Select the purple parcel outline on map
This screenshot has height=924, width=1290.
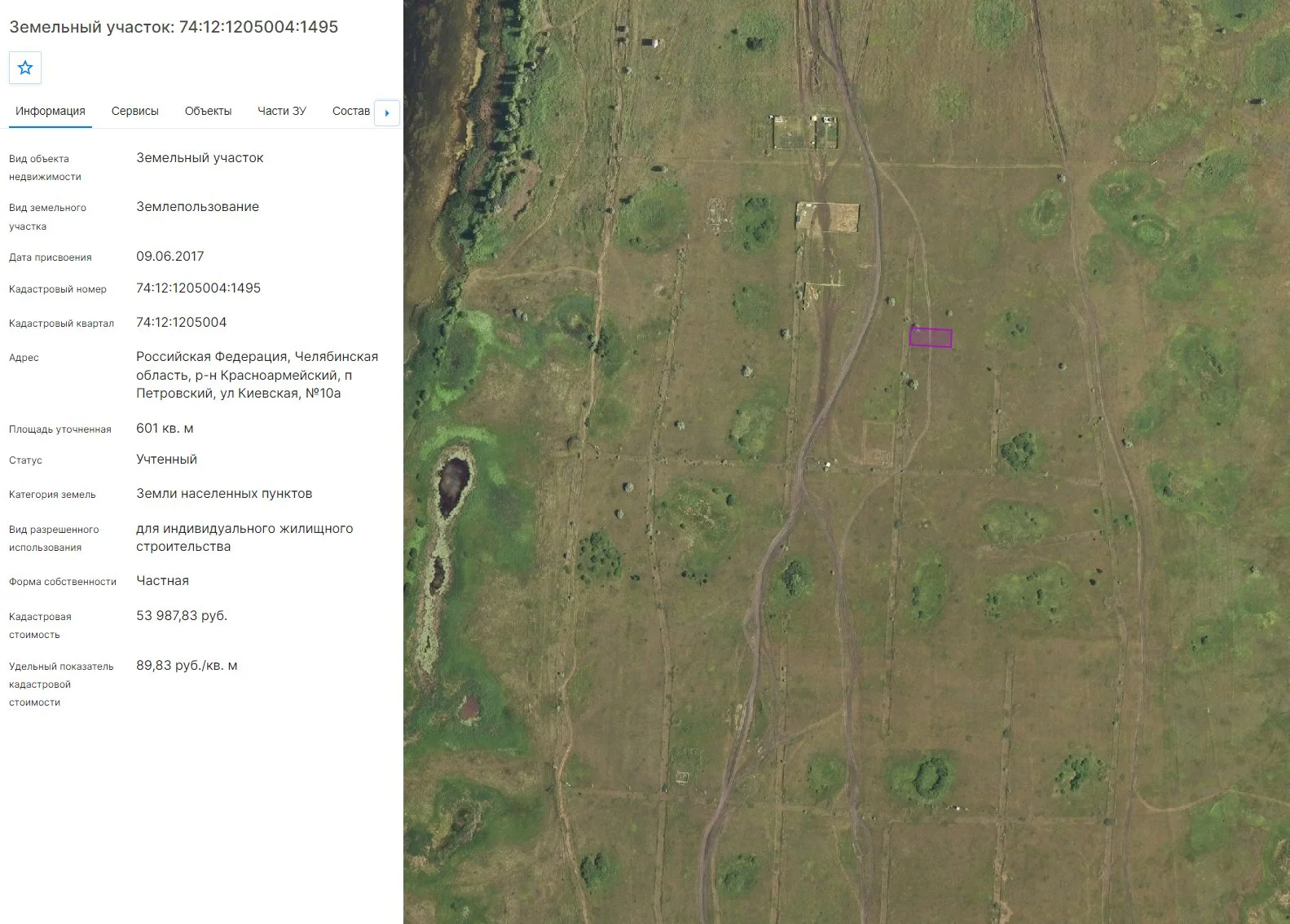click(931, 337)
